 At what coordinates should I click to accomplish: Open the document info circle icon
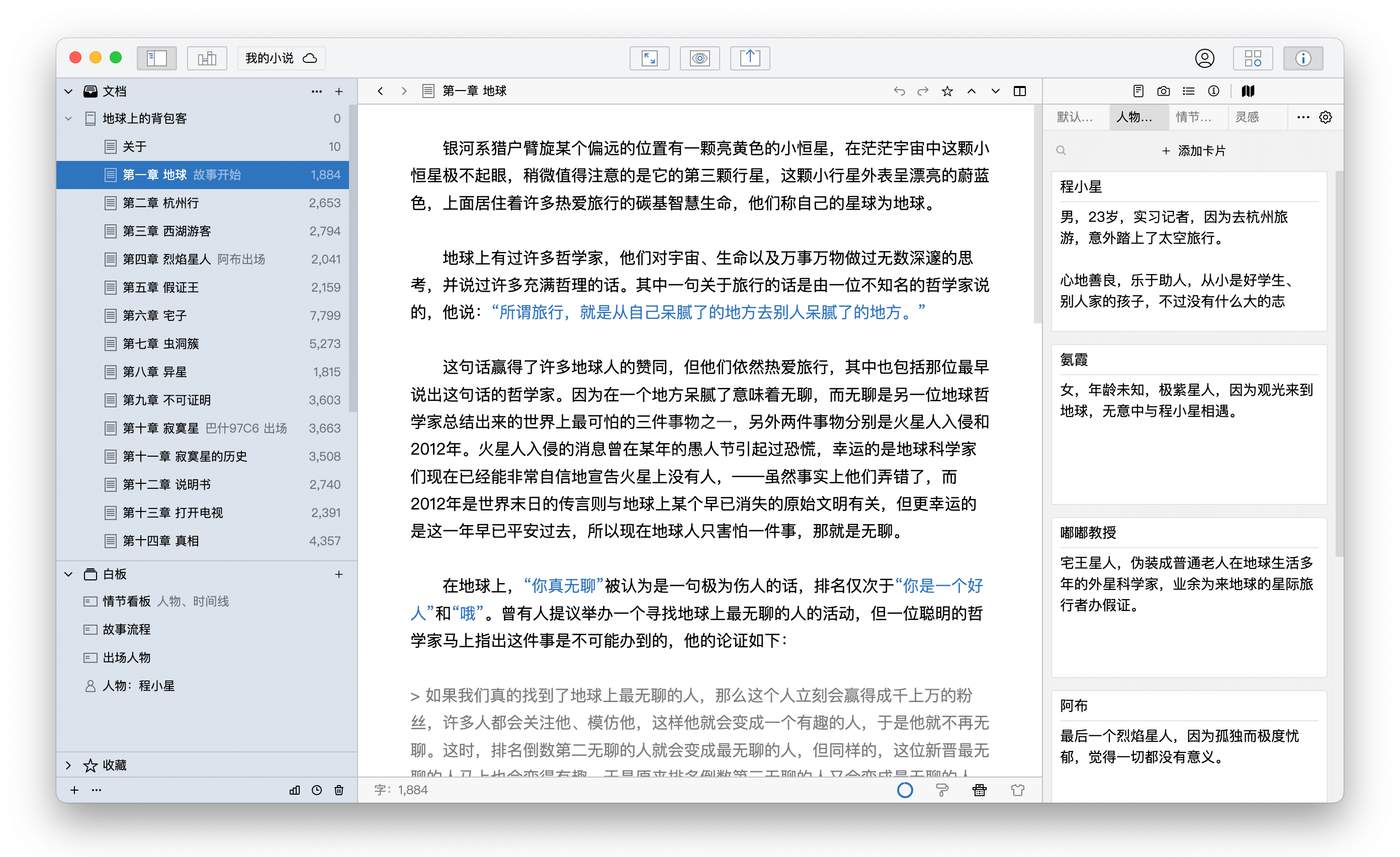1213,91
